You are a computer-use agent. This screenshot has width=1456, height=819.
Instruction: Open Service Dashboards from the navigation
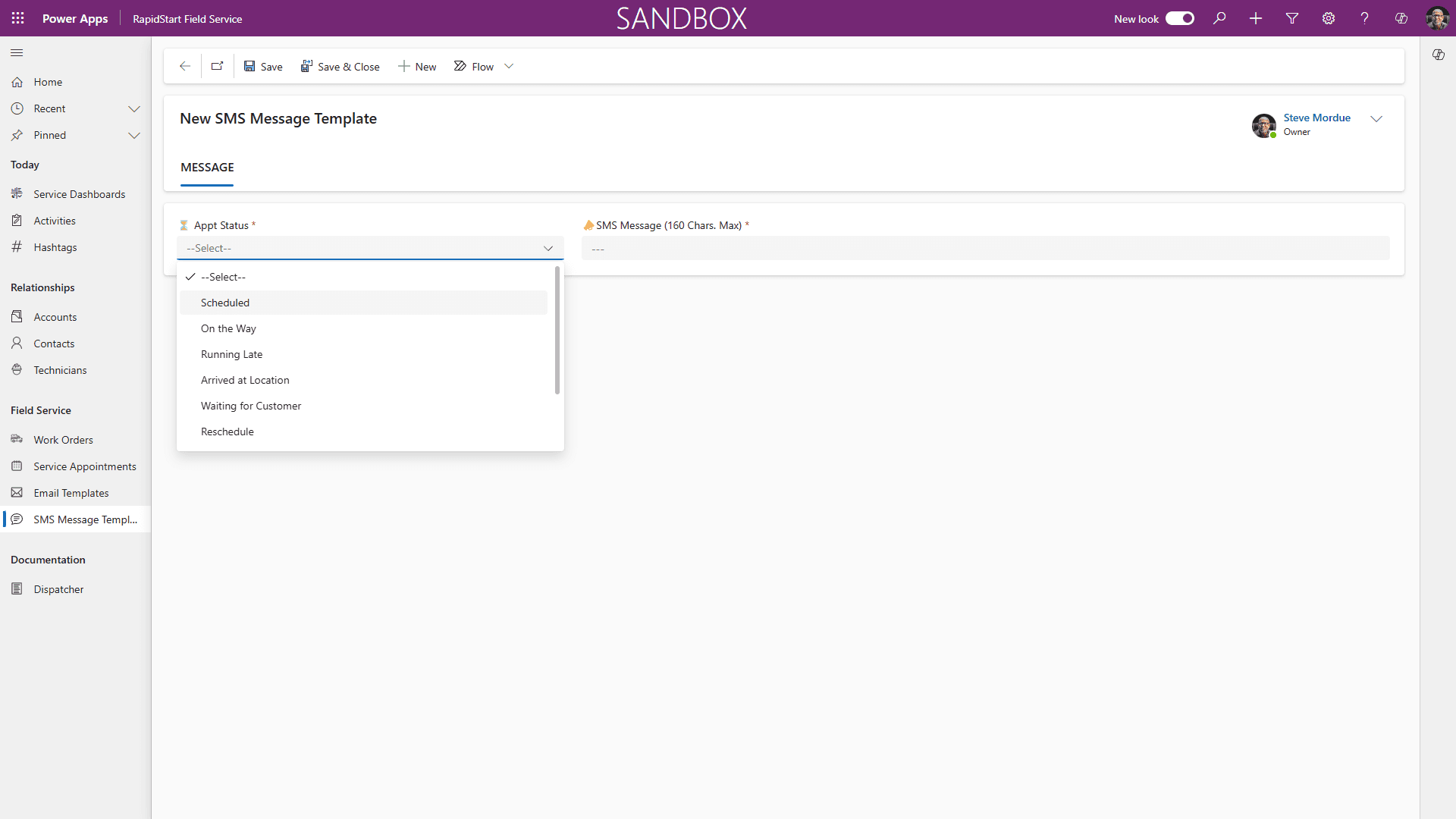point(79,193)
